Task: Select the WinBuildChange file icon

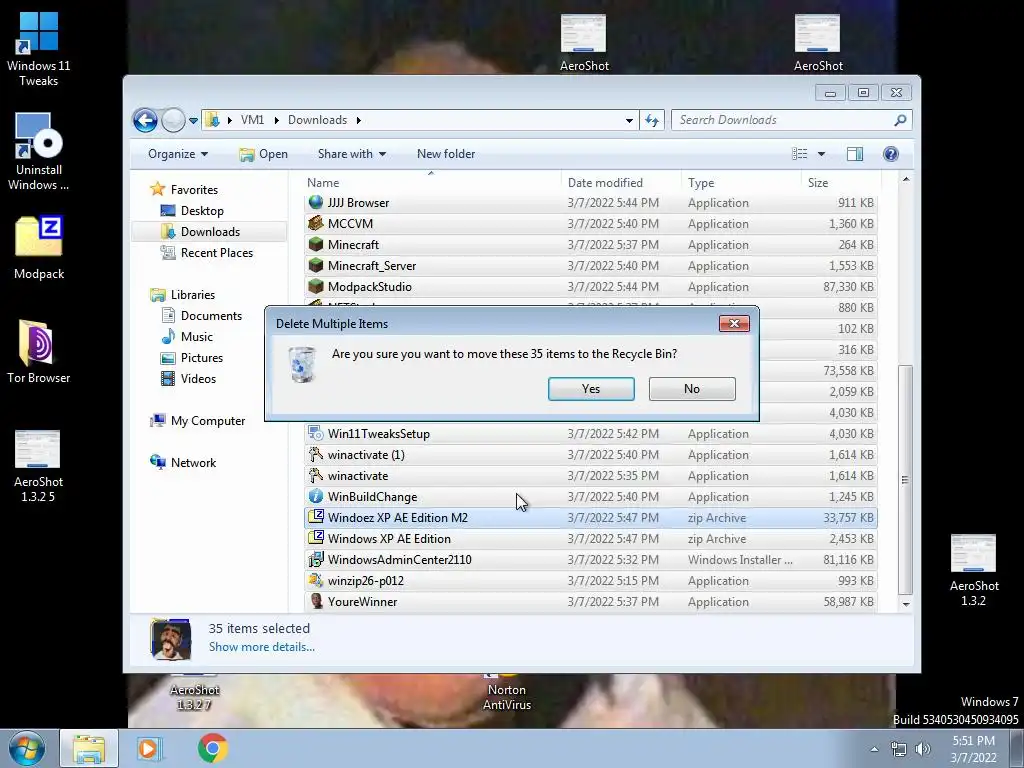Action: click(x=316, y=497)
